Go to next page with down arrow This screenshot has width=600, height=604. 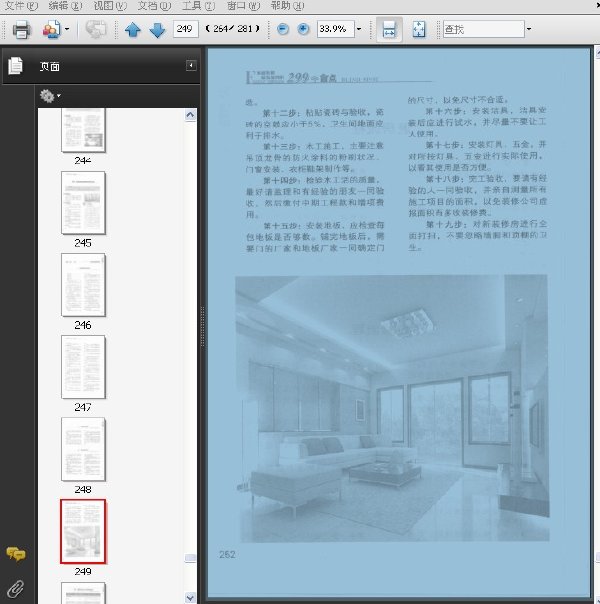tap(157, 30)
